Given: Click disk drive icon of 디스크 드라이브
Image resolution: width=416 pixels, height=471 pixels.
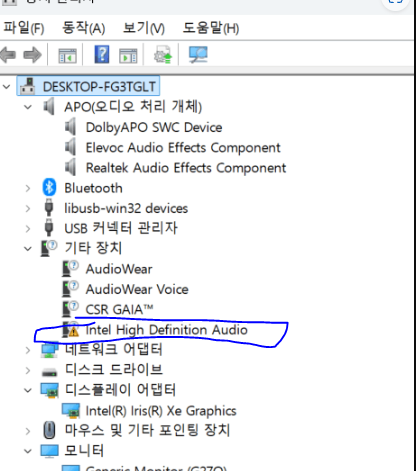Looking at the screenshot, I should 49,372.
